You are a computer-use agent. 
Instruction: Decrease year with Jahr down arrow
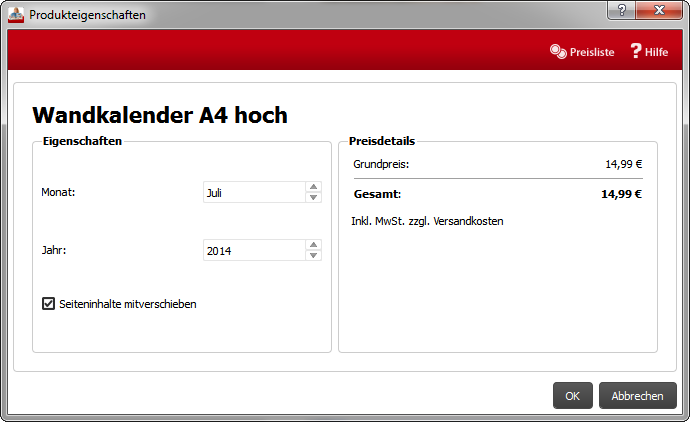click(313, 255)
